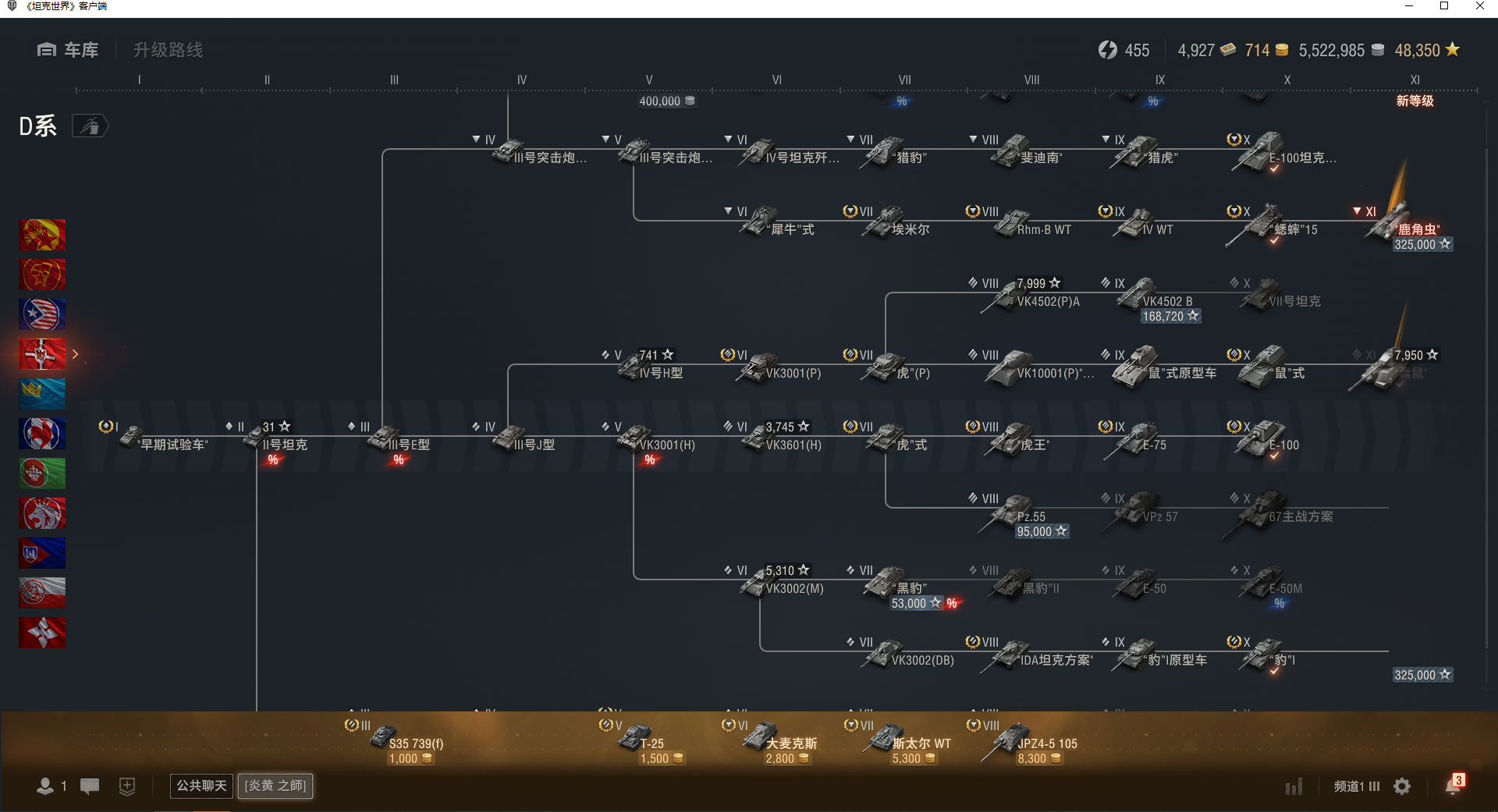Viewport: 1498px width, 812px height.
Task: Click the shield plus icon
Action: click(127, 786)
